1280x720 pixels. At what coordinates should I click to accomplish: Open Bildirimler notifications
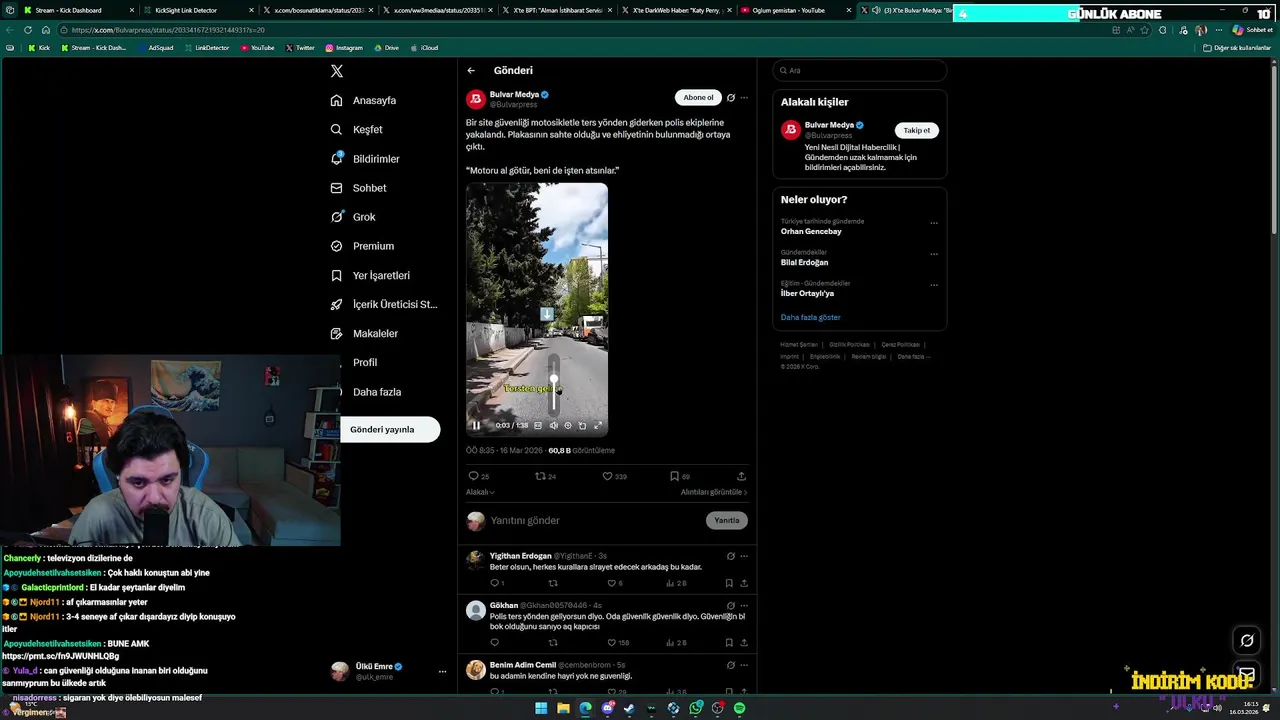point(366,159)
